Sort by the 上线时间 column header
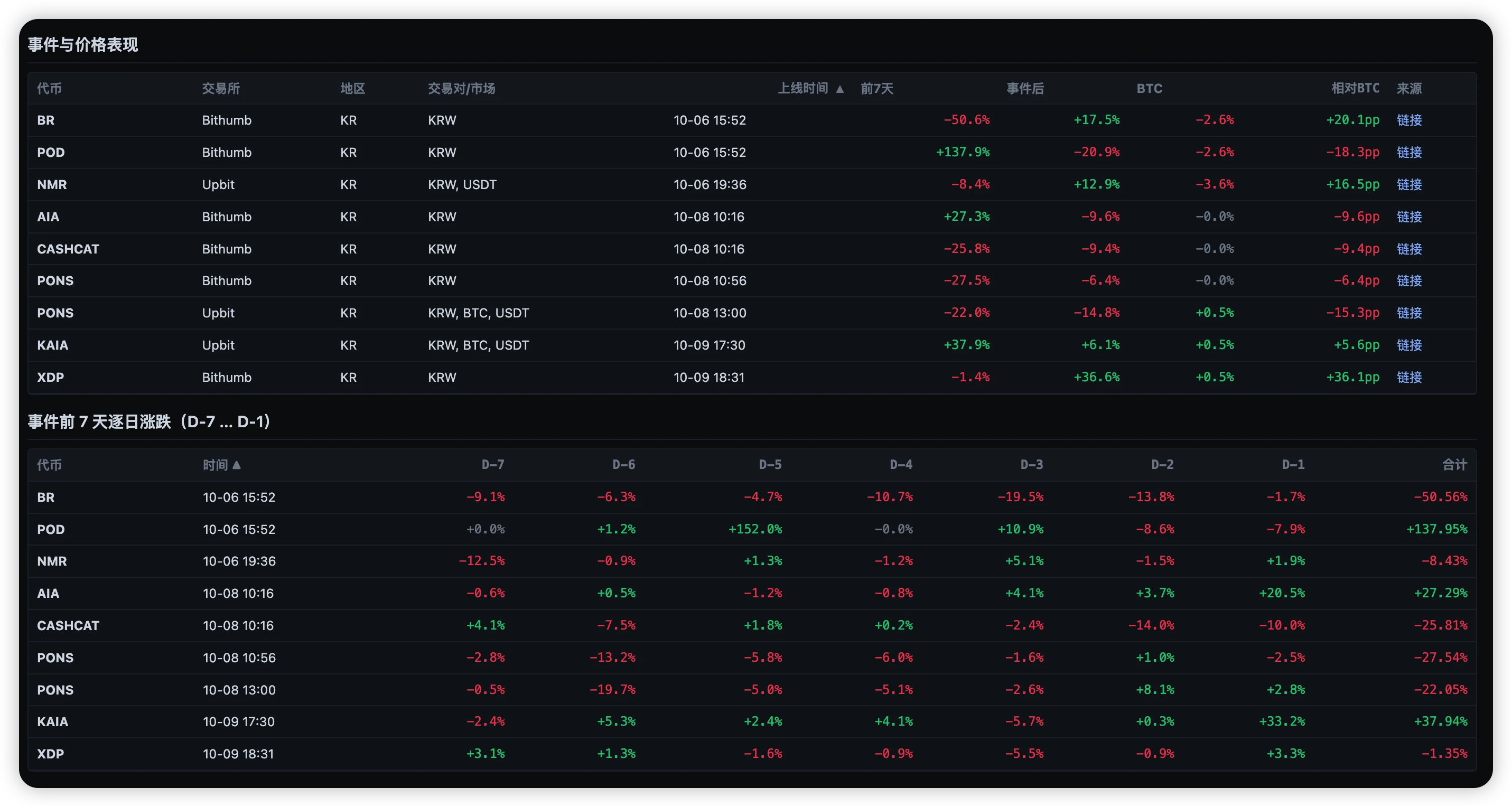The image size is (1512, 807). [810, 89]
